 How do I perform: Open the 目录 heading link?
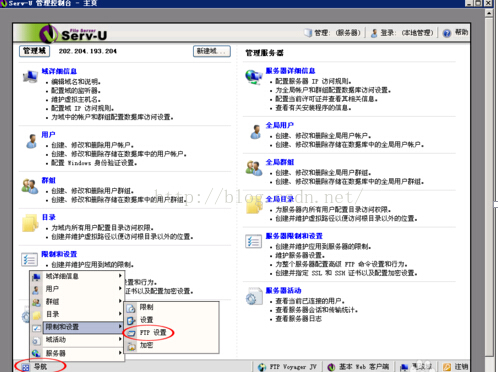48,217
